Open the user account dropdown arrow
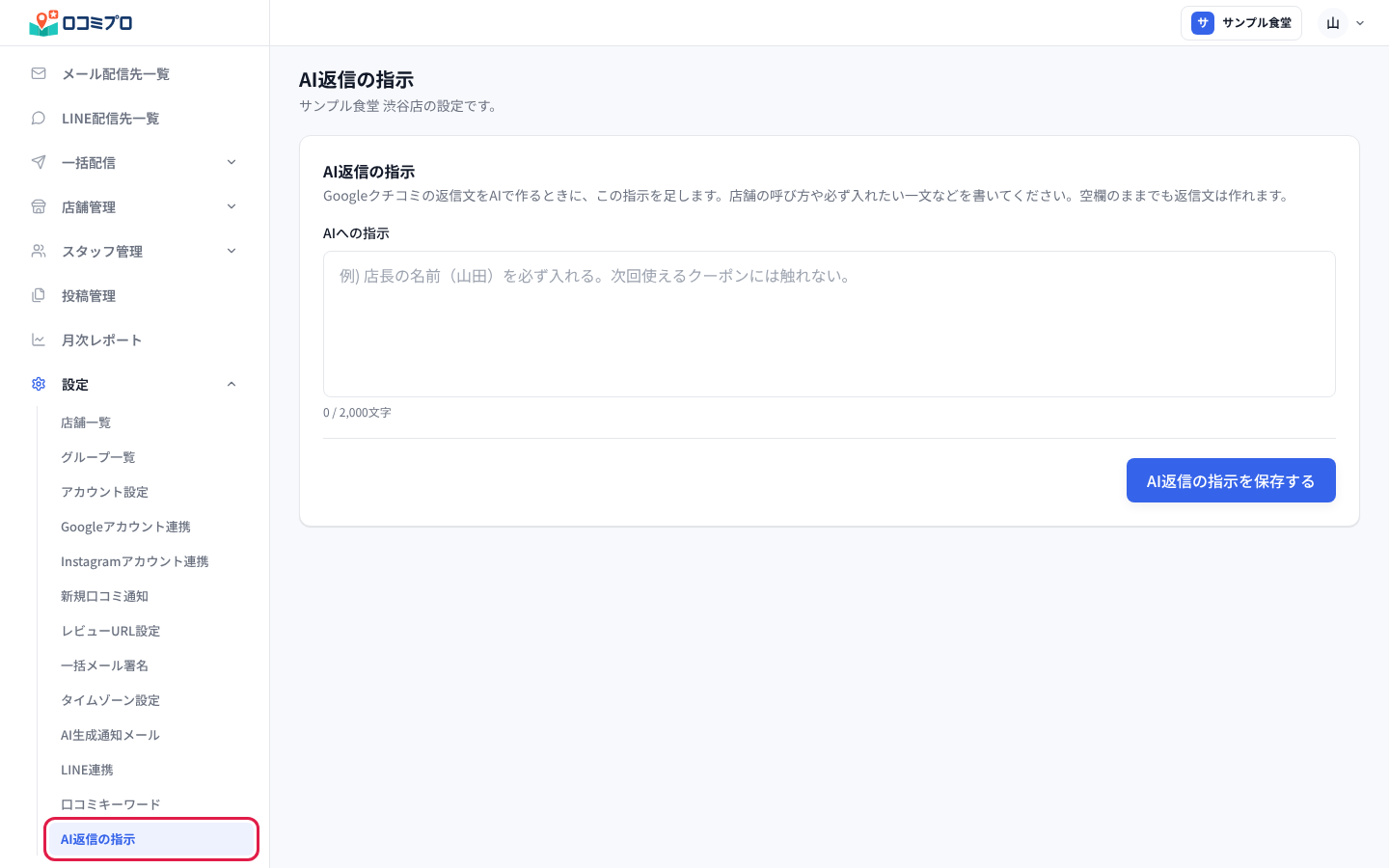The height and width of the screenshot is (868, 1389). [1360, 23]
